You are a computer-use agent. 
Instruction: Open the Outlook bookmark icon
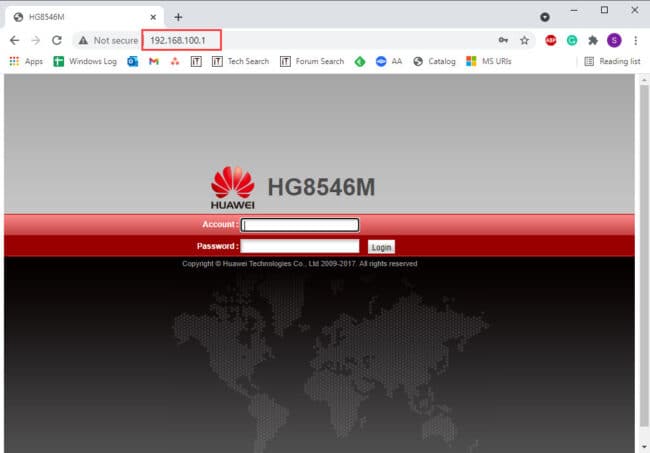133,61
